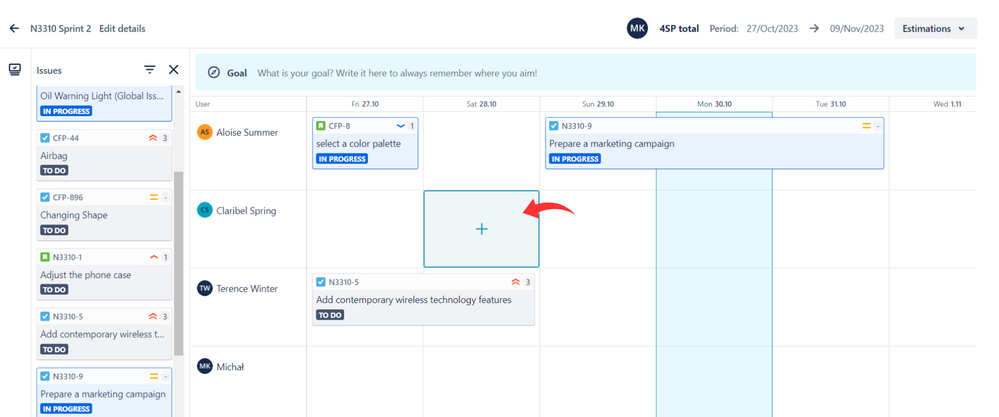999x417 pixels.
Task: Click the Tue 31.10 column header
Action: coord(831,104)
